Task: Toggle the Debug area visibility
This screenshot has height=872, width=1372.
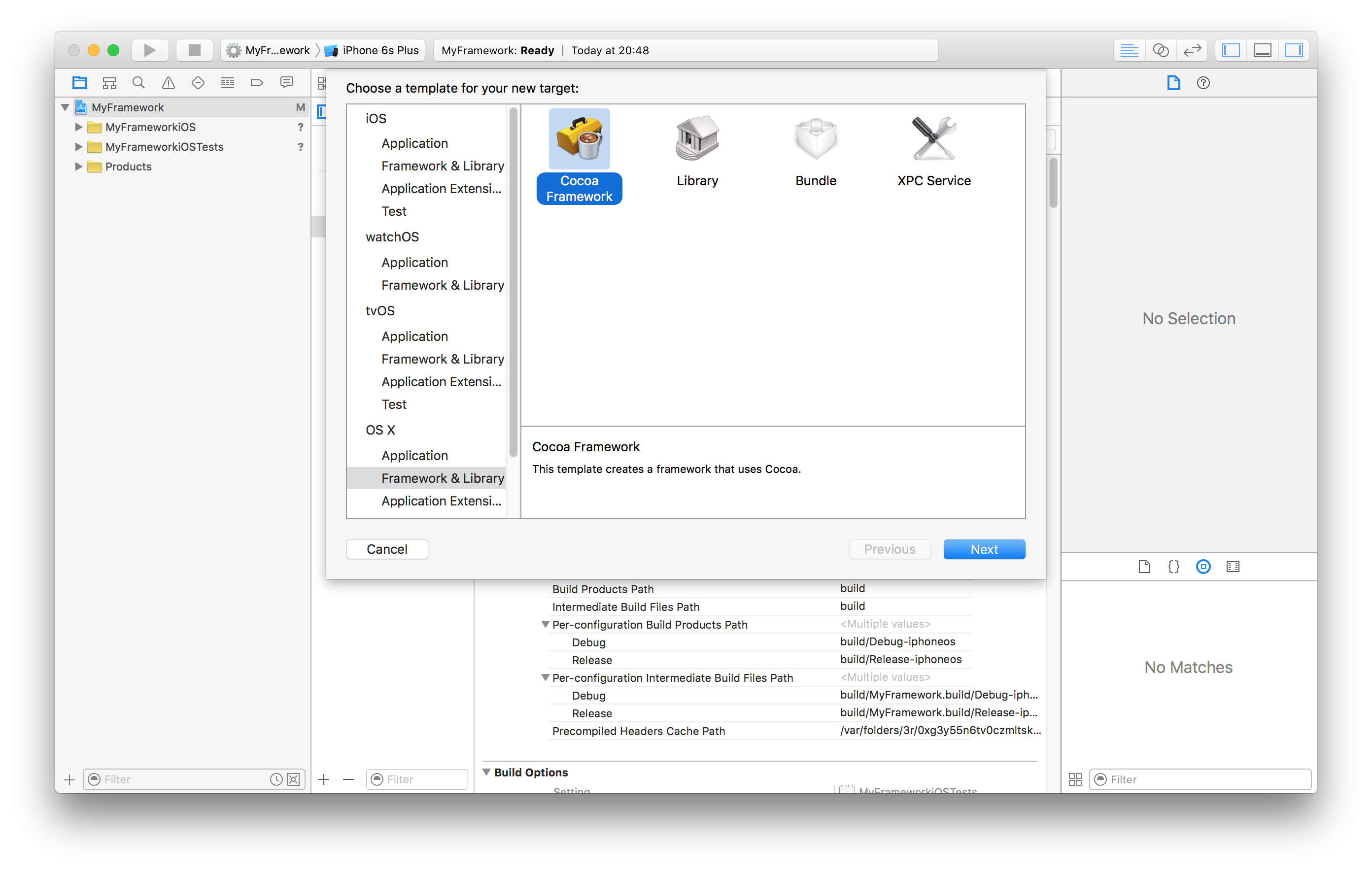Action: pos(1262,50)
